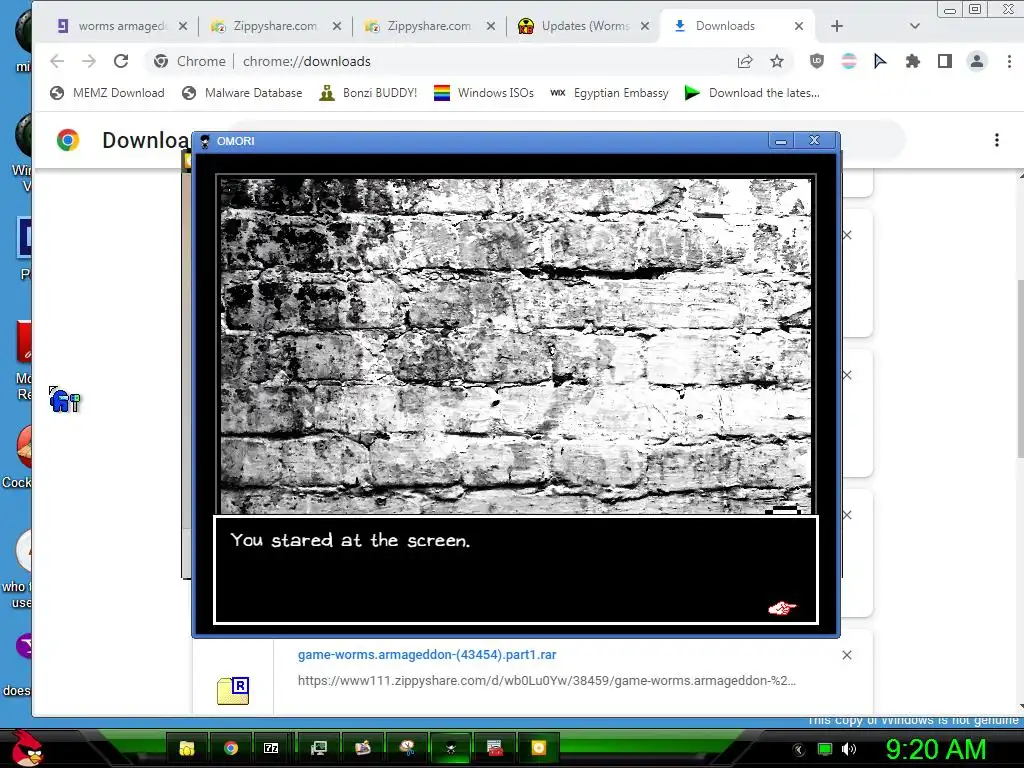Viewport: 1024px width, 768px height.
Task: Close the Updates (Worms) tab
Action: pyautogui.click(x=645, y=26)
